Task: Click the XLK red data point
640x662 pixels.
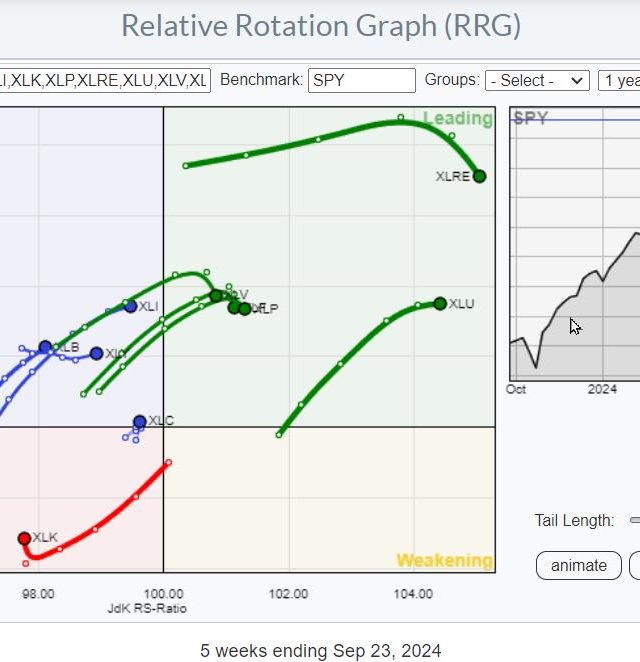Action: point(24,538)
